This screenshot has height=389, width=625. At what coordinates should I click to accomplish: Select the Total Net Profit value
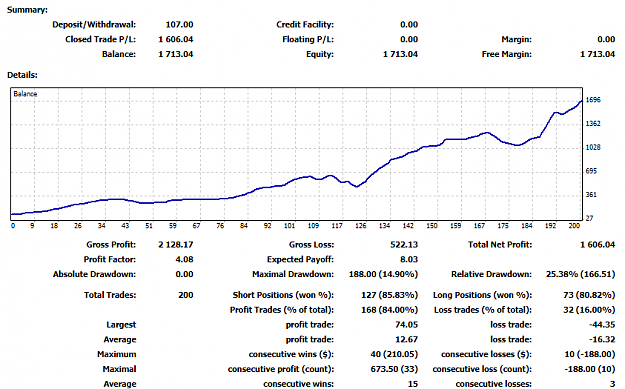click(x=597, y=245)
